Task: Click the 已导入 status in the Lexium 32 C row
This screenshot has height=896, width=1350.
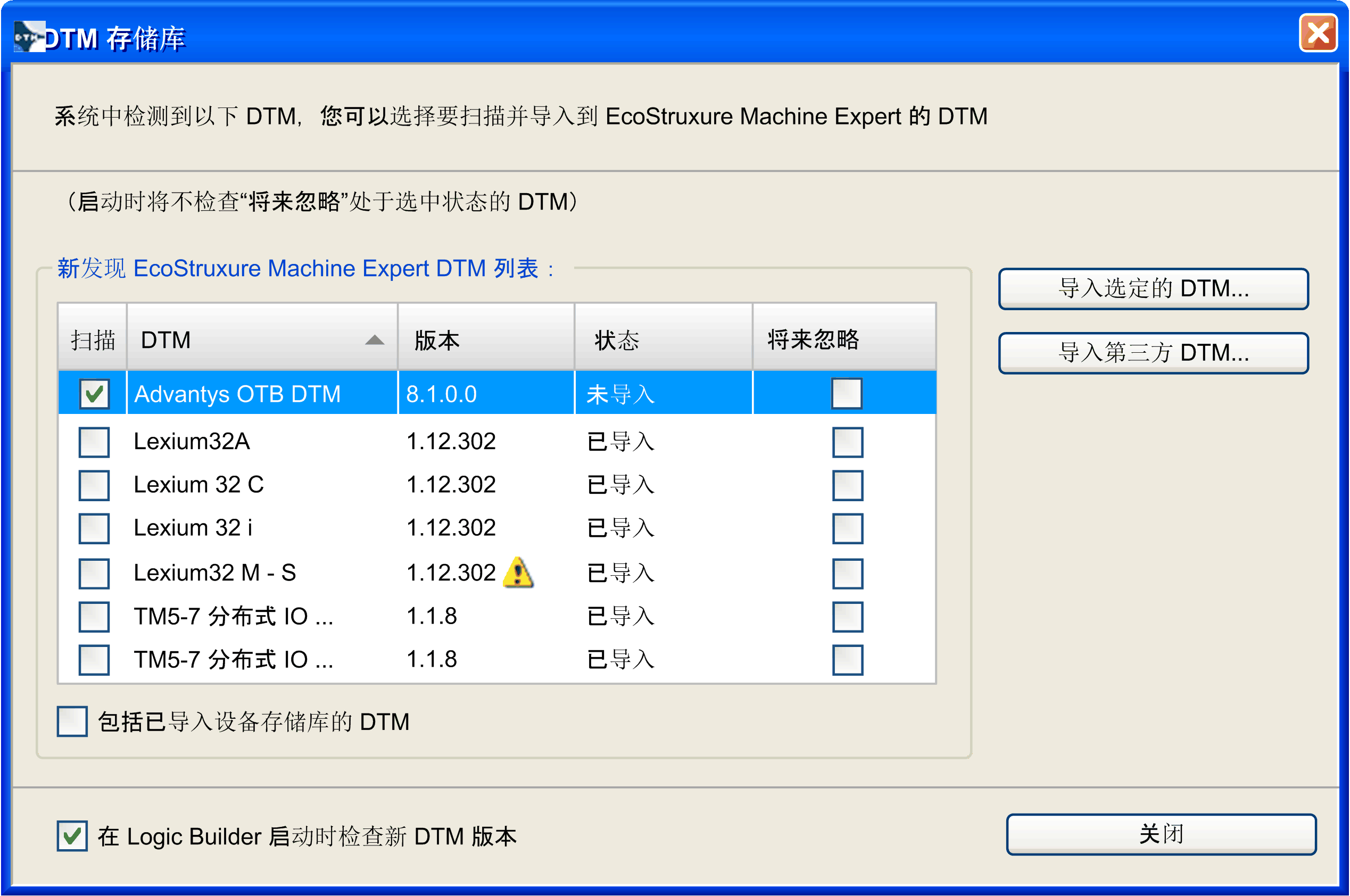Action: coord(620,485)
